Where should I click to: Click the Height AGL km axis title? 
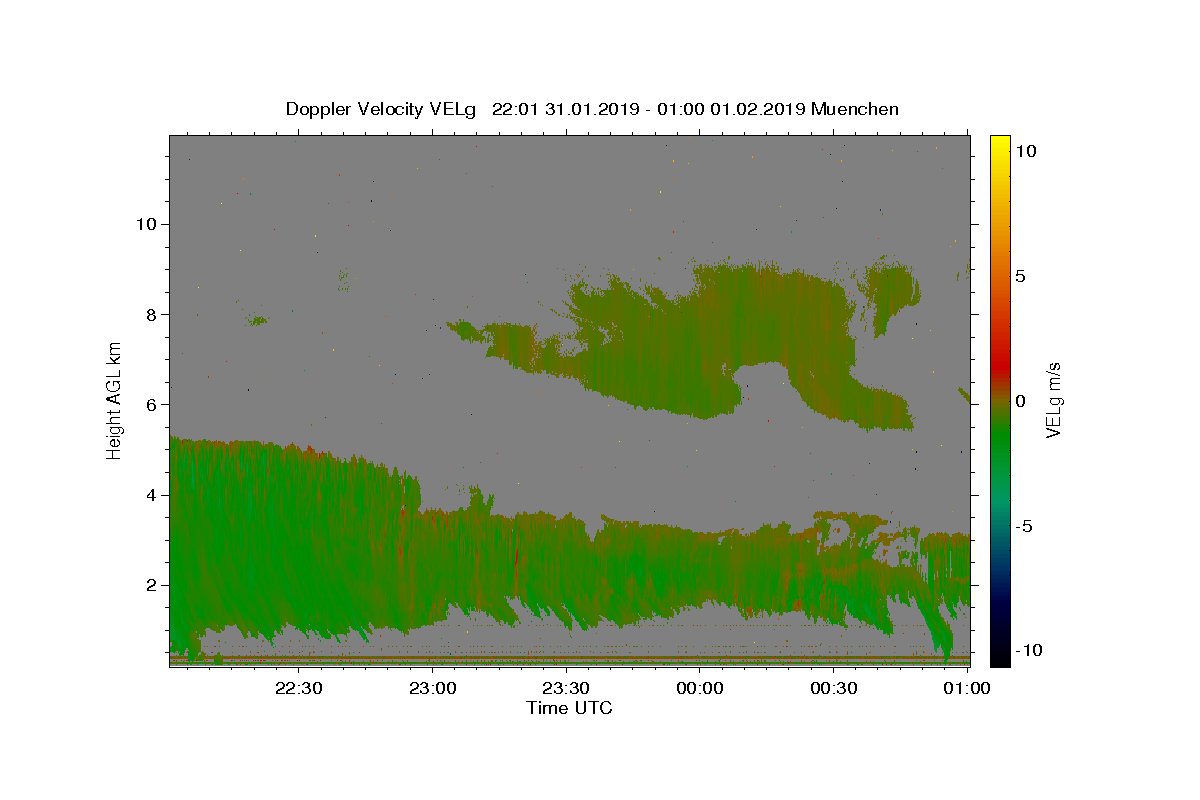(115, 400)
